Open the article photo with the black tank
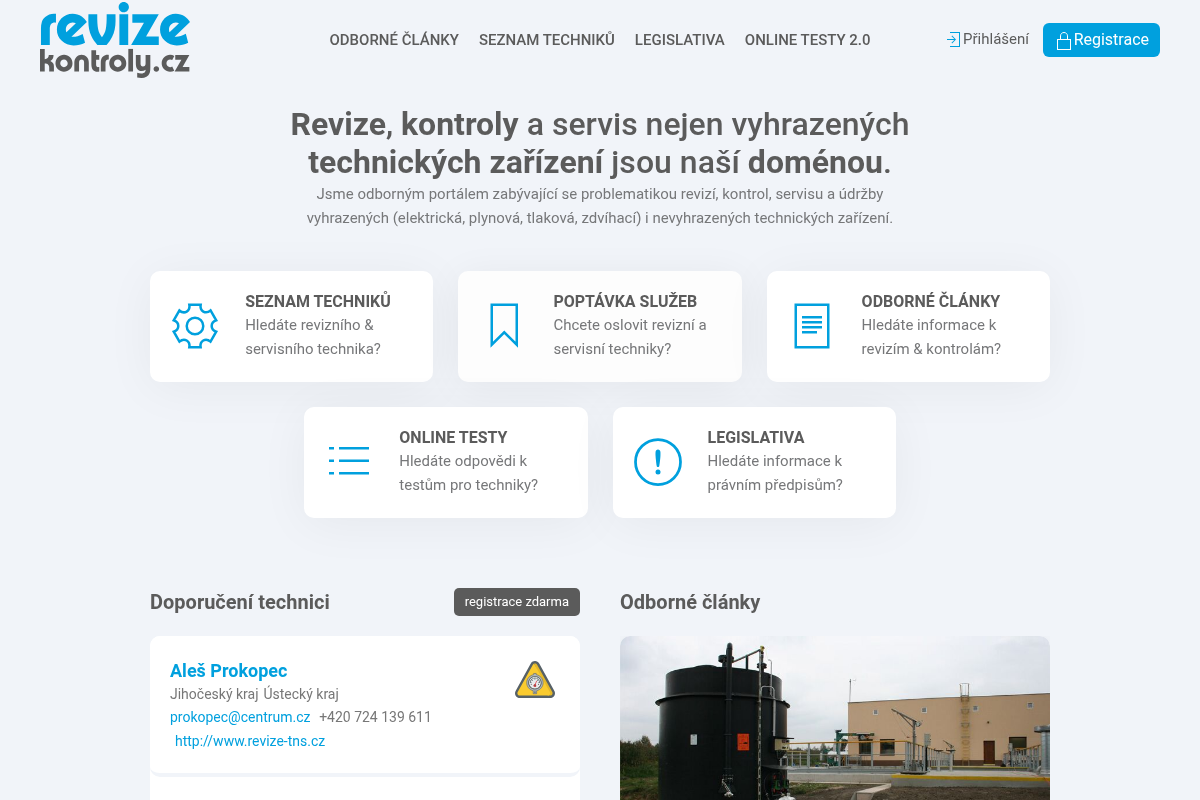The height and width of the screenshot is (800, 1200). 835,718
